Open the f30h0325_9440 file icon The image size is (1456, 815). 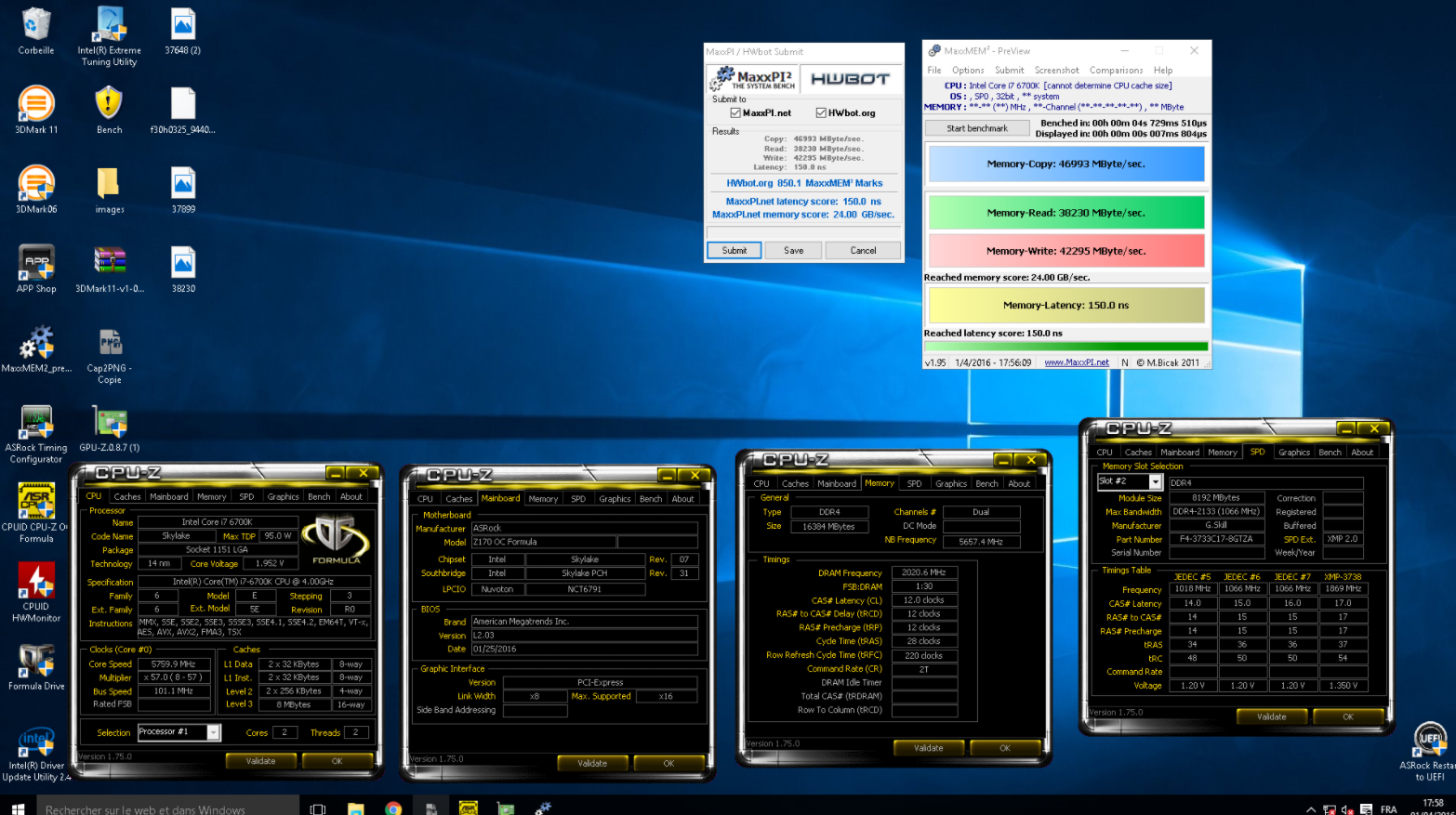pos(183,110)
